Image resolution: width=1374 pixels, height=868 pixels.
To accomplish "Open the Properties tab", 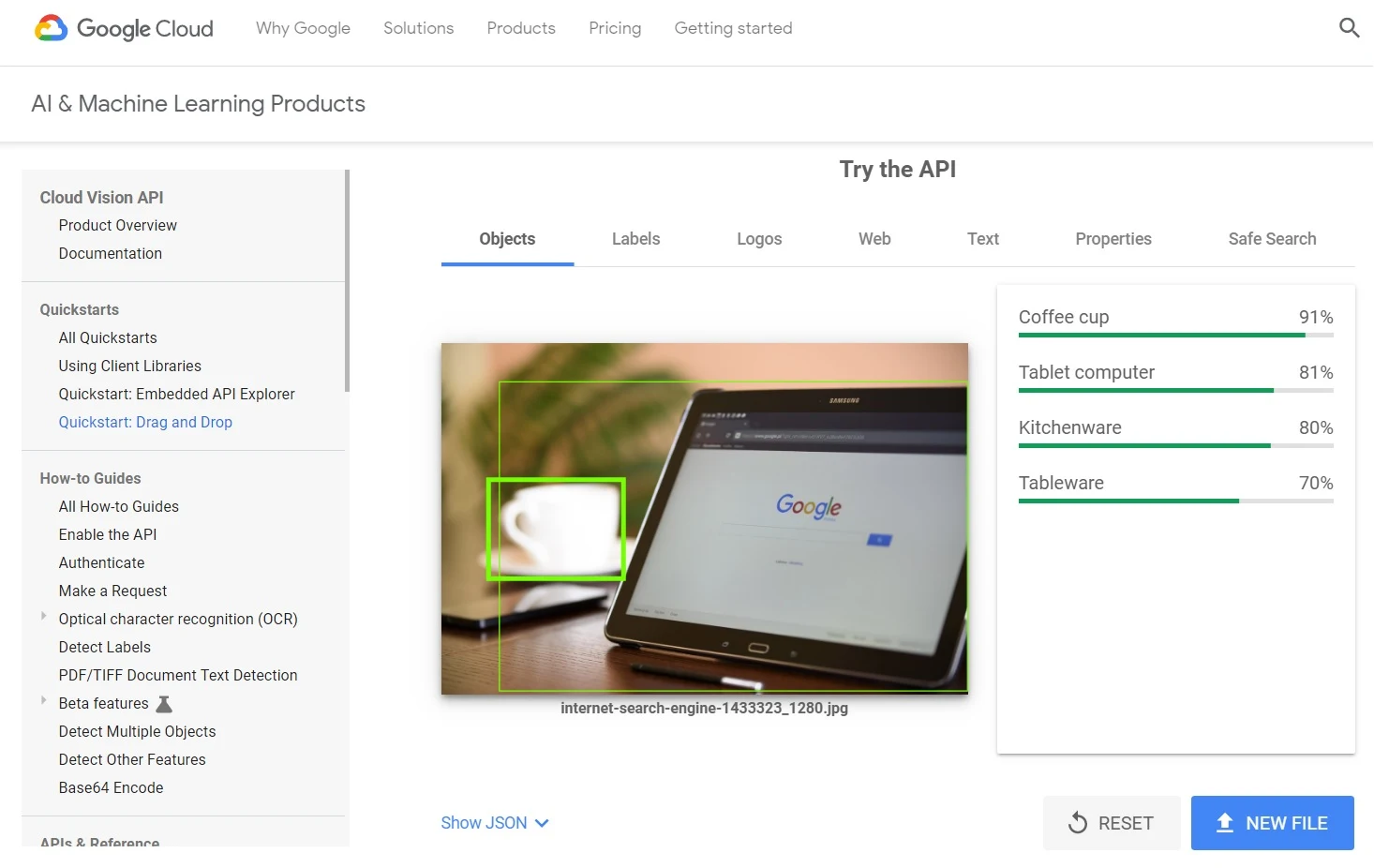I will pos(1113,239).
